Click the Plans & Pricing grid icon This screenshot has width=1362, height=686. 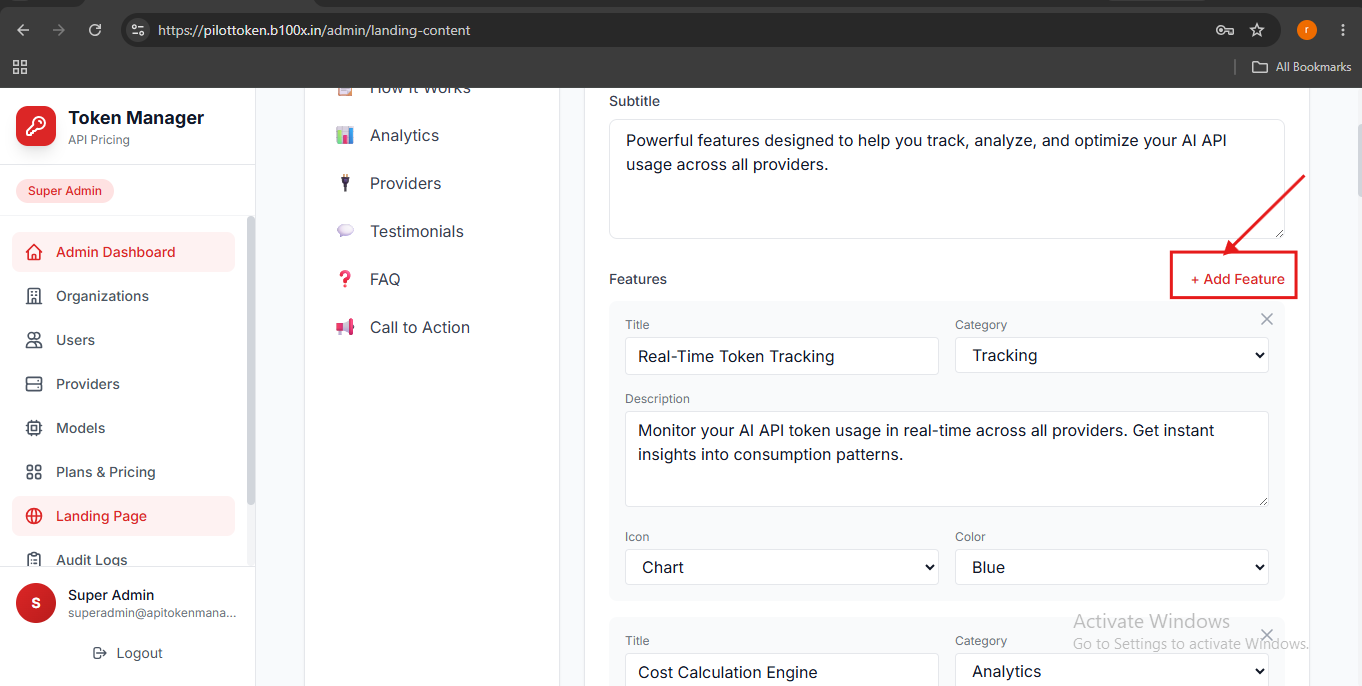(34, 472)
